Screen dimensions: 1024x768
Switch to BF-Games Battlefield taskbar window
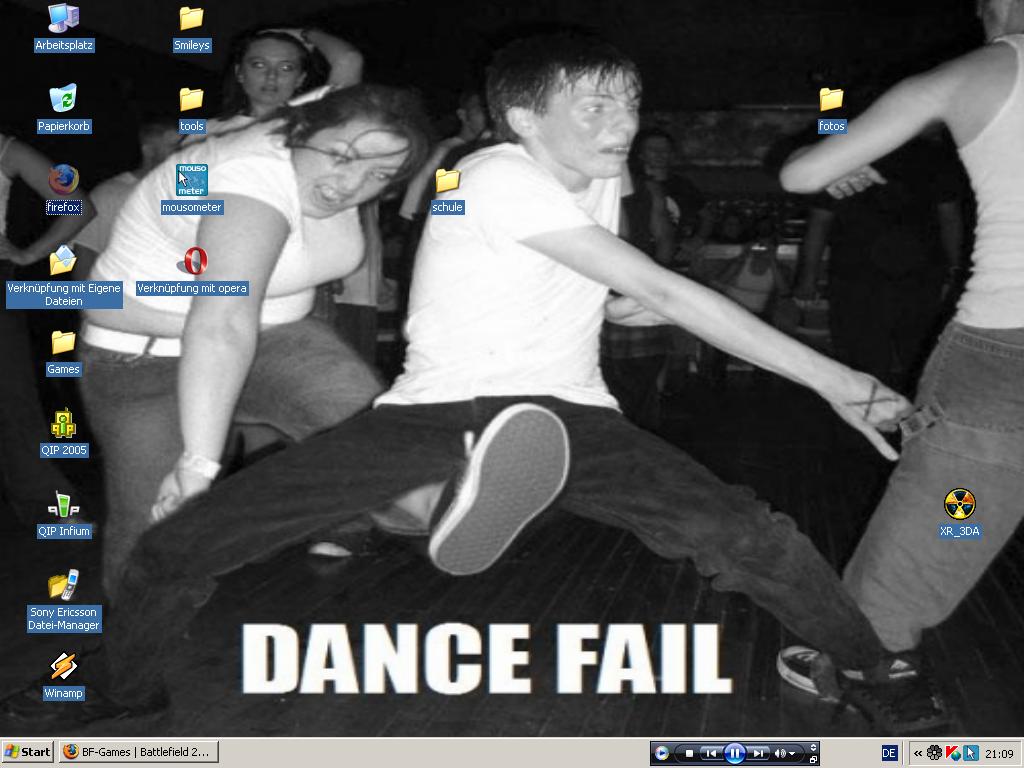[x=138, y=752]
